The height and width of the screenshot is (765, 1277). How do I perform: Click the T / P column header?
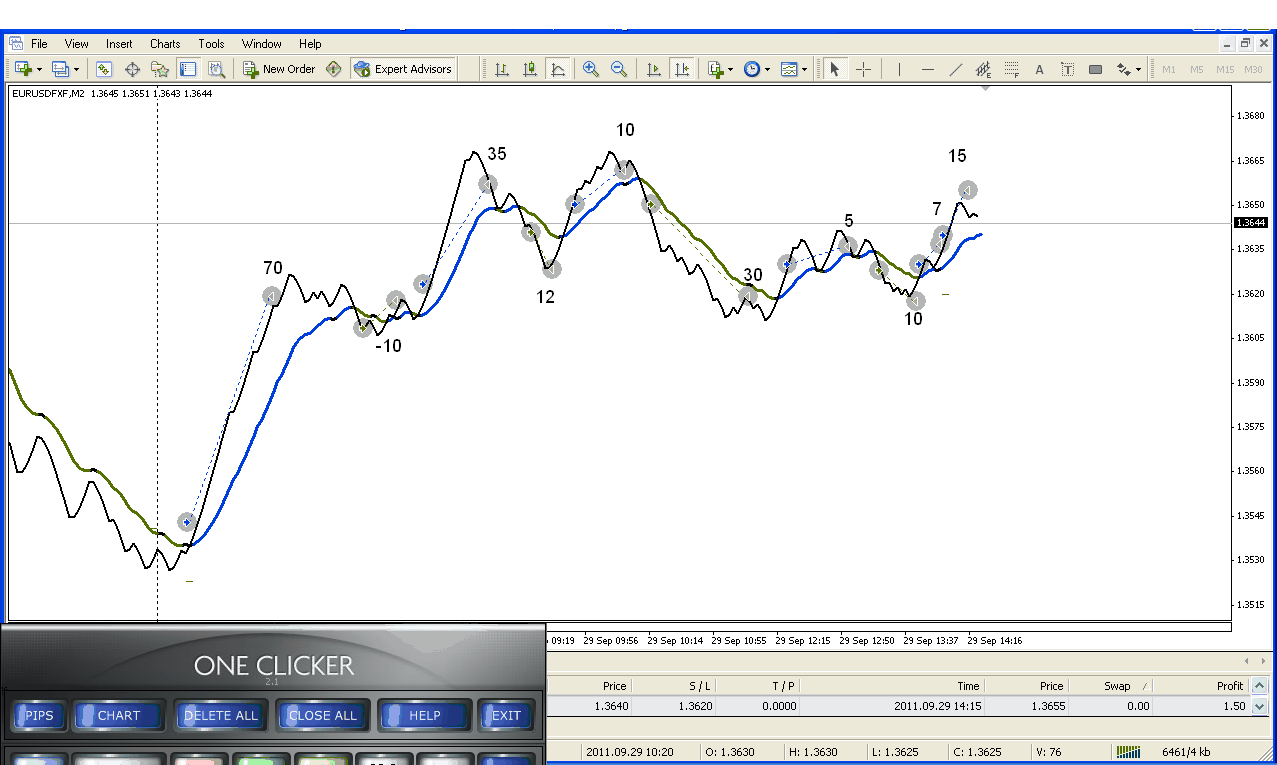757,686
